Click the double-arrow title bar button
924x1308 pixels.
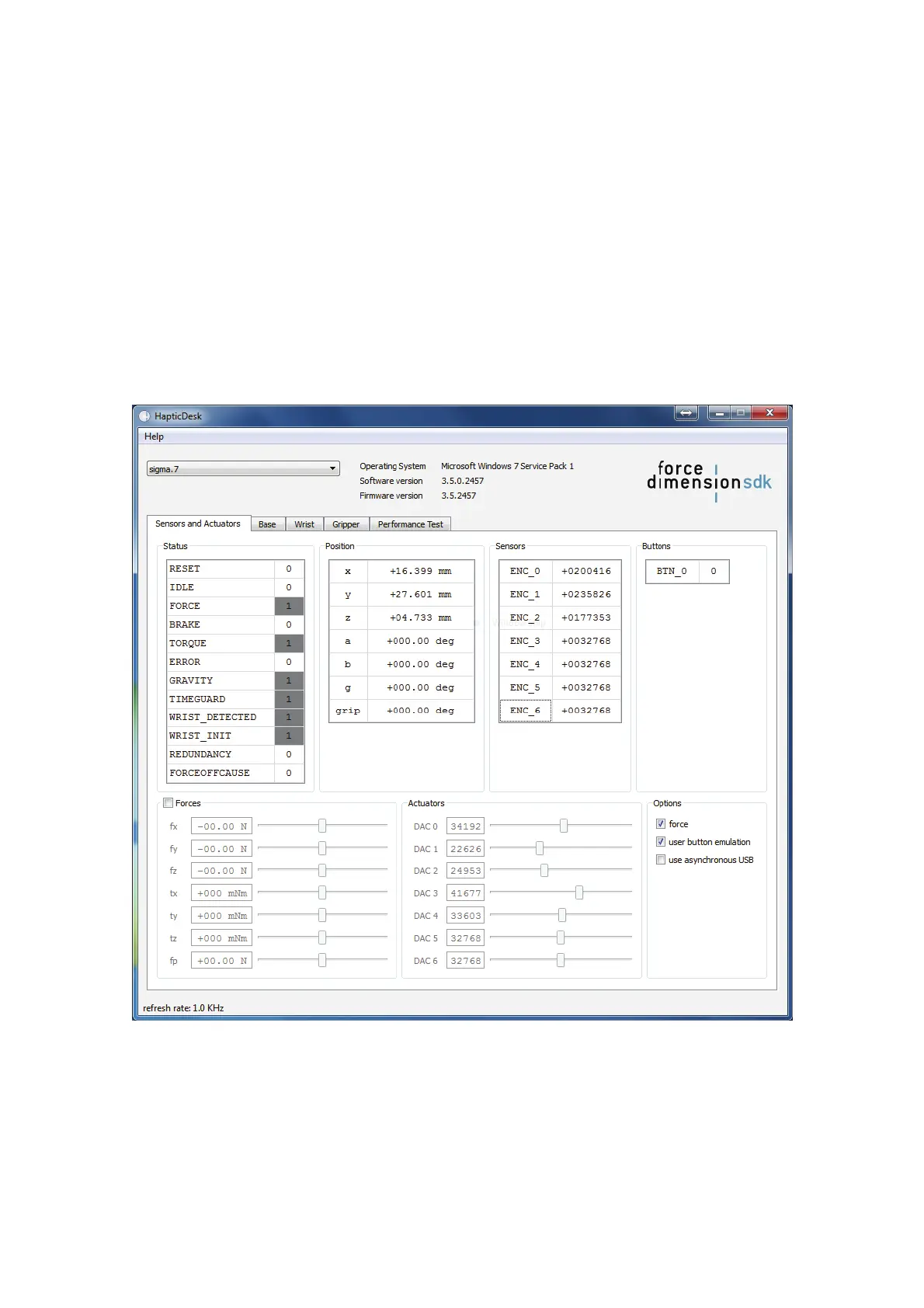[x=686, y=413]
